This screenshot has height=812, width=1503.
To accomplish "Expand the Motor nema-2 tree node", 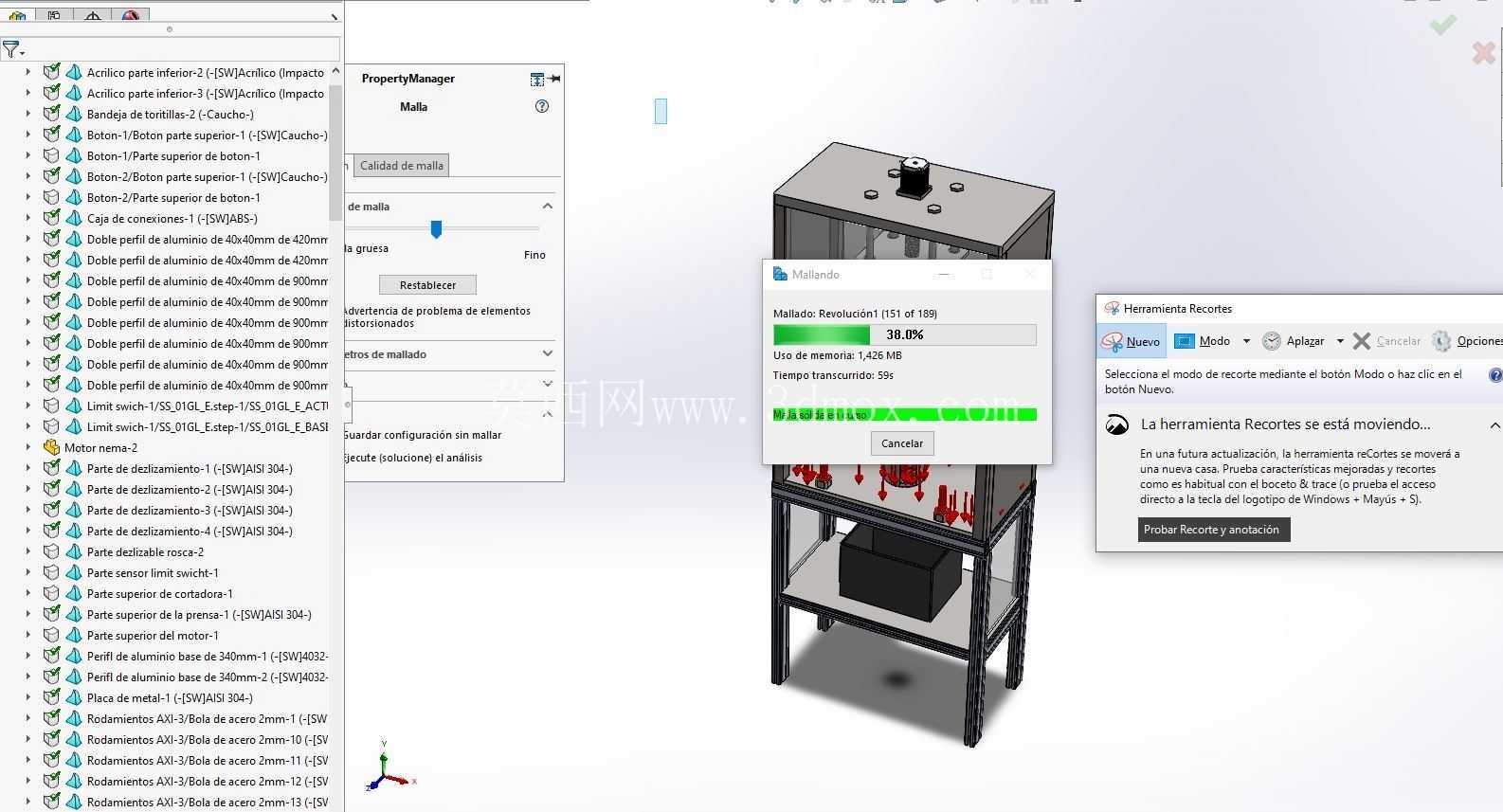I will [27, 447].
